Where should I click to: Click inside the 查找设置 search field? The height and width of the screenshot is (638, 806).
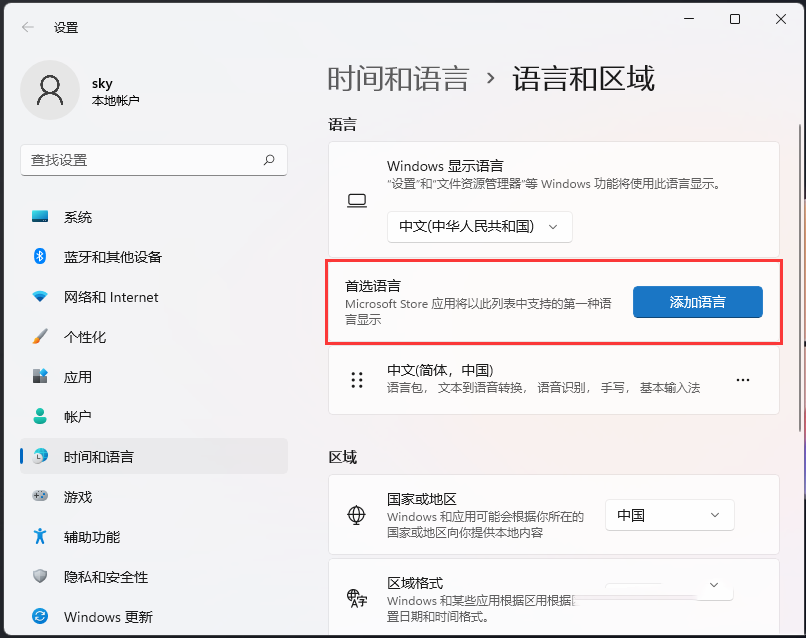coord(154,160)
